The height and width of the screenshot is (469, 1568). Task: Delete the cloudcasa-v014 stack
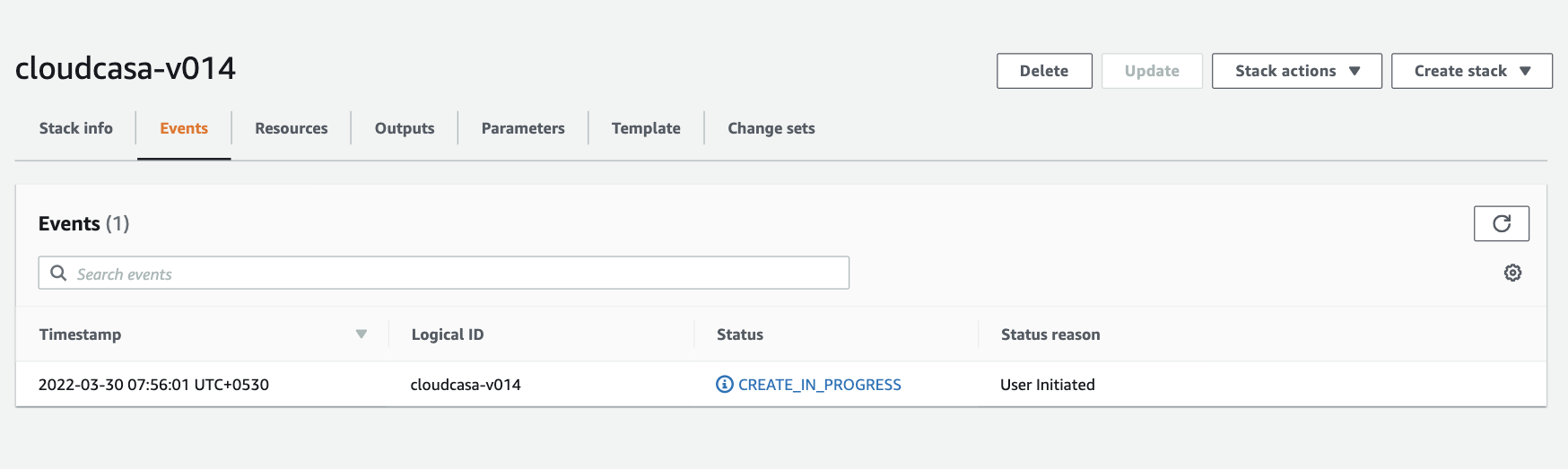tap(1044, 71)
